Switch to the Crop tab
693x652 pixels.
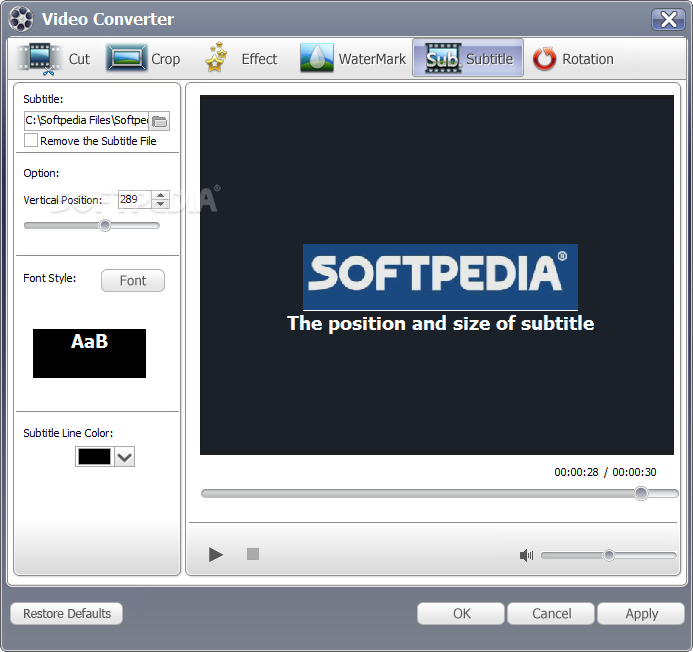click(143, 59)
